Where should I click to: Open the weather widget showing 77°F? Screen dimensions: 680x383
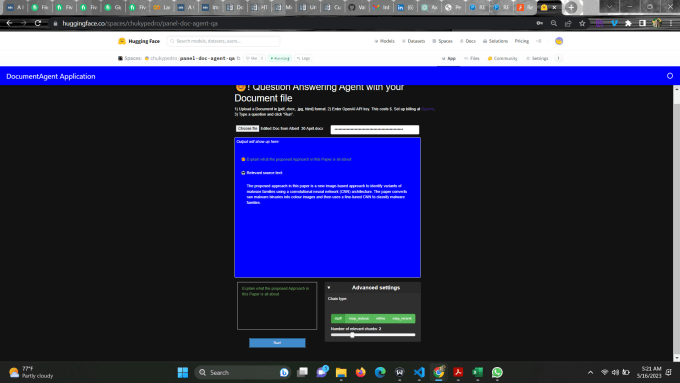31,372
